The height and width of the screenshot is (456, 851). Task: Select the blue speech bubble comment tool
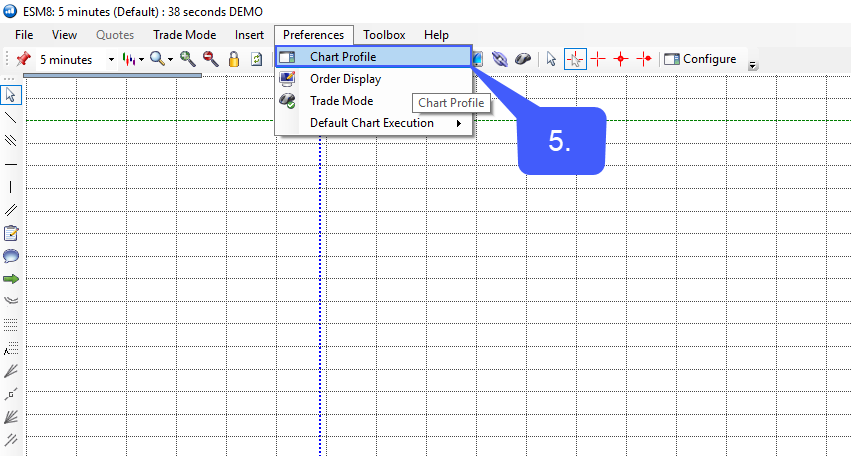11,256
